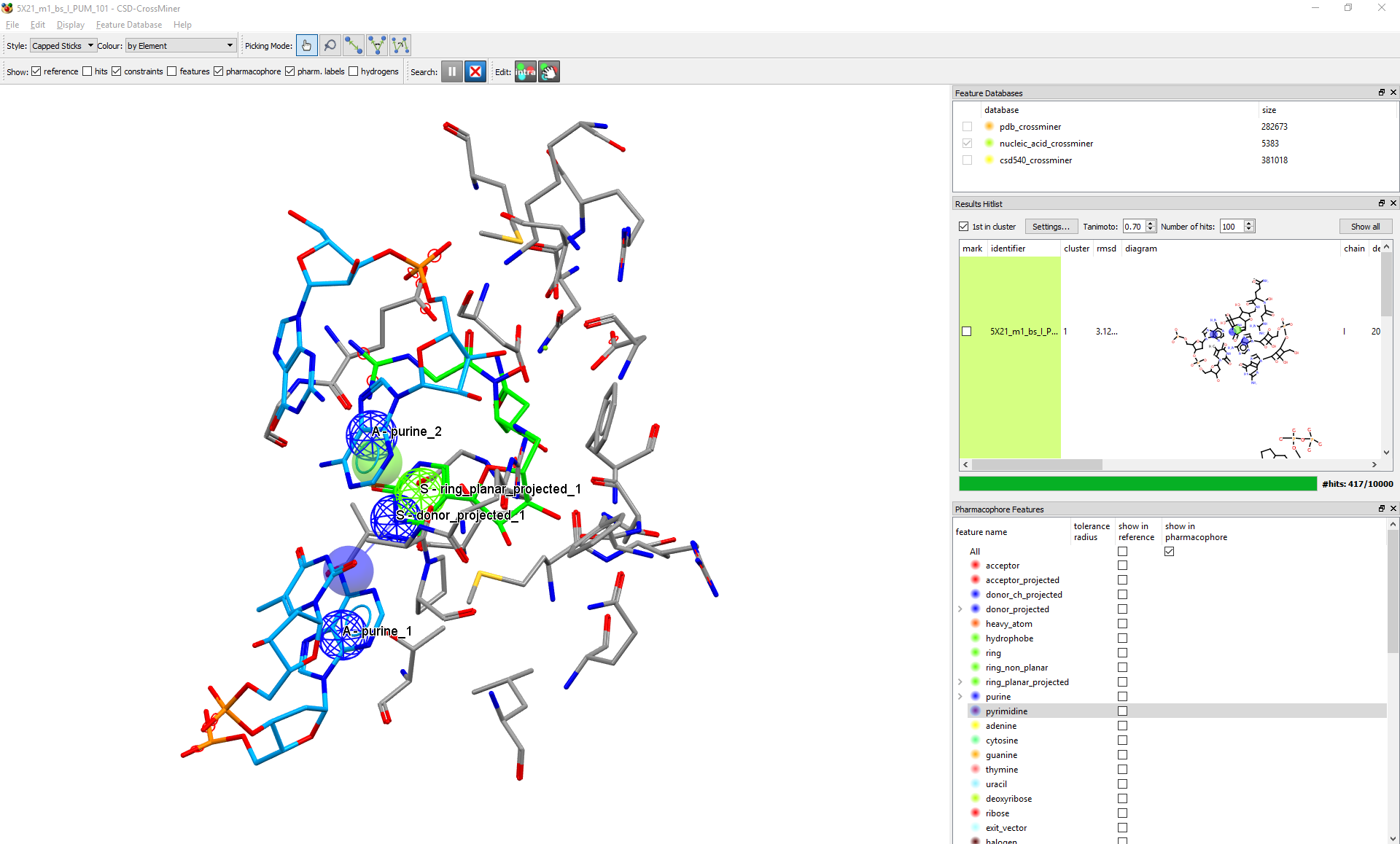The width and height of the screenshot is (1400, 844).
Task: Click the Tanimoto value field
Action: (1133, 227)
